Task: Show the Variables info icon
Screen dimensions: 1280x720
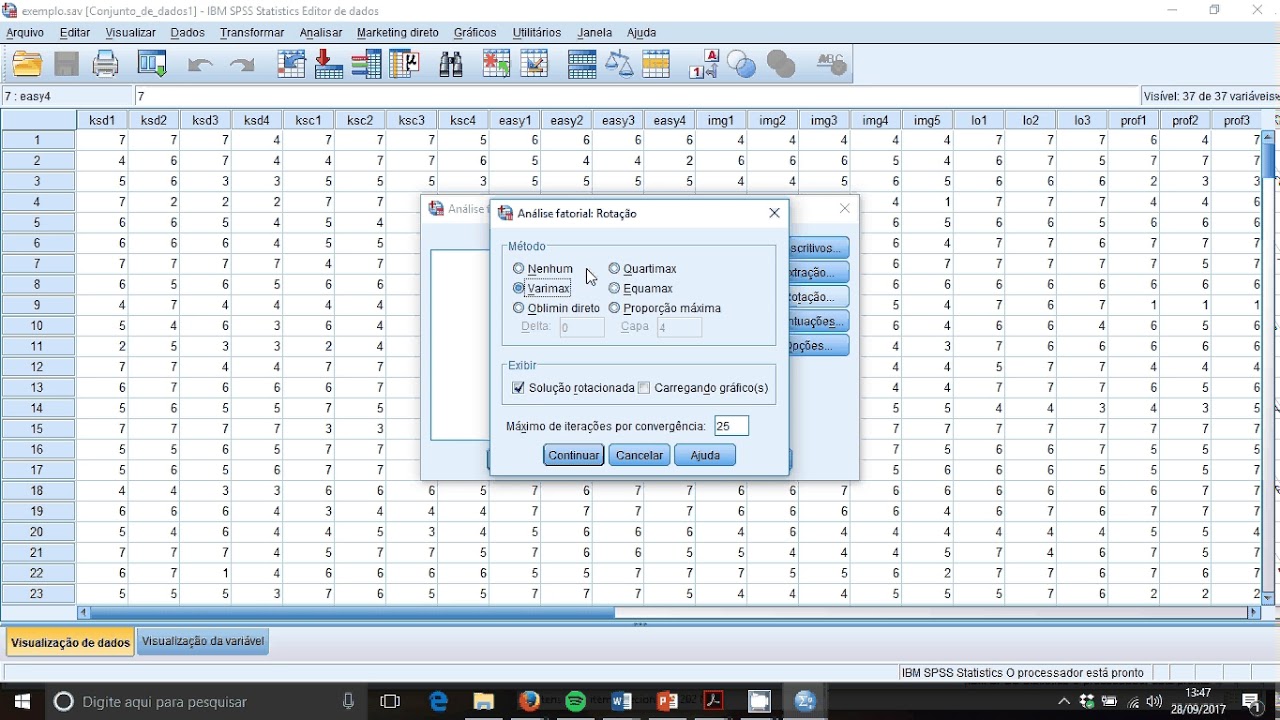Action: pyautogui.click(x=366, y=65)
